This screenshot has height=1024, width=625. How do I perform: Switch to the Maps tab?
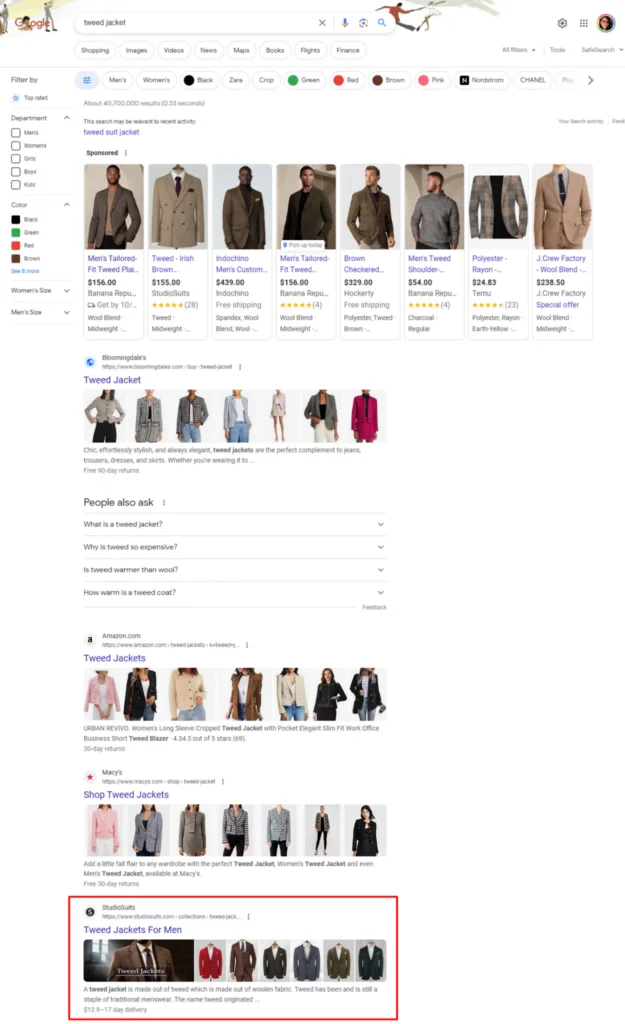[242, 50]
